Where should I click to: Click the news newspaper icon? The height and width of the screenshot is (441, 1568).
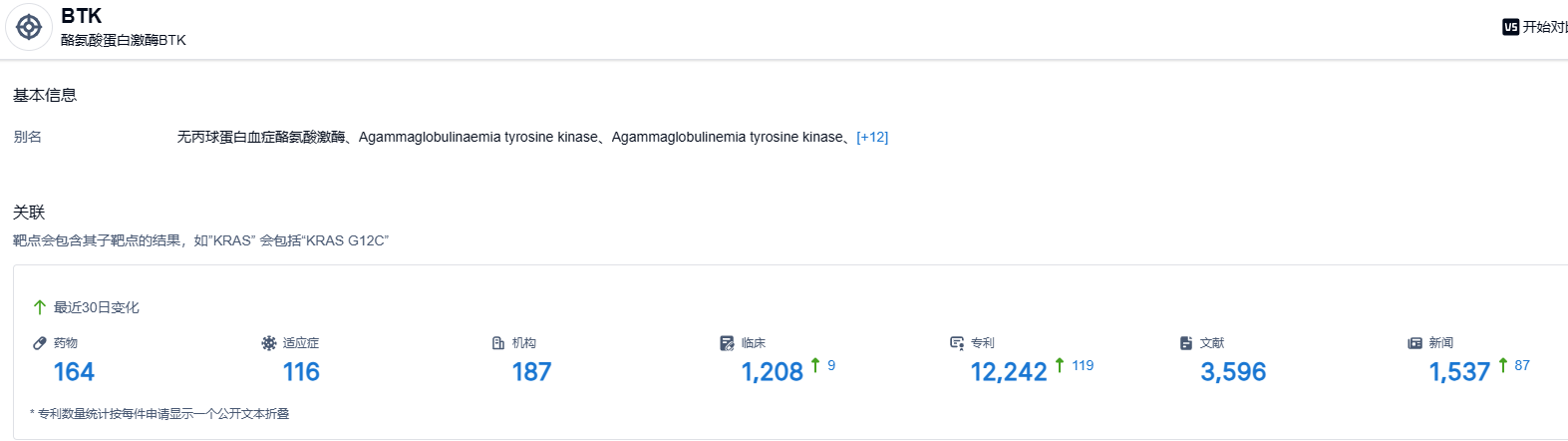point(1414,343)
